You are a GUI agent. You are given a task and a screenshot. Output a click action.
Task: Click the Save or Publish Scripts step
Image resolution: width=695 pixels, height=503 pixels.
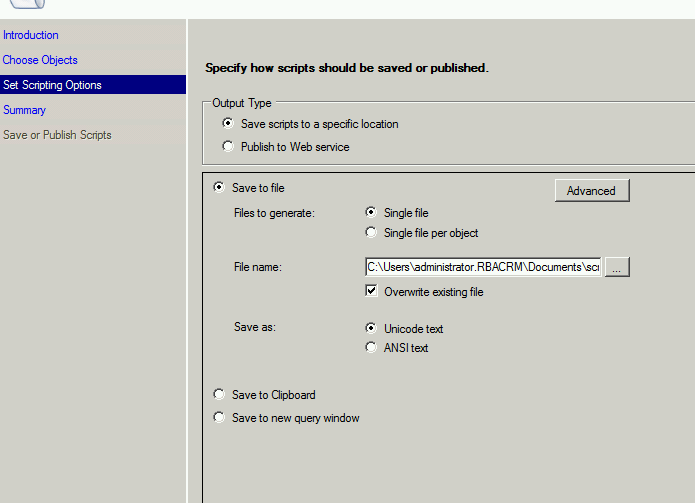point(57,135)
